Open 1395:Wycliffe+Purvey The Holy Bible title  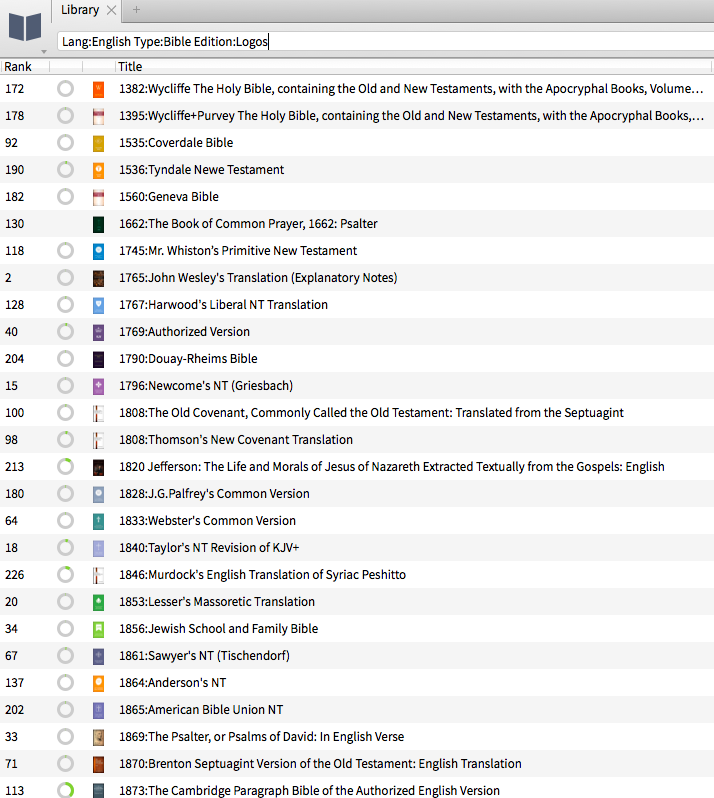tap(411, 116)
